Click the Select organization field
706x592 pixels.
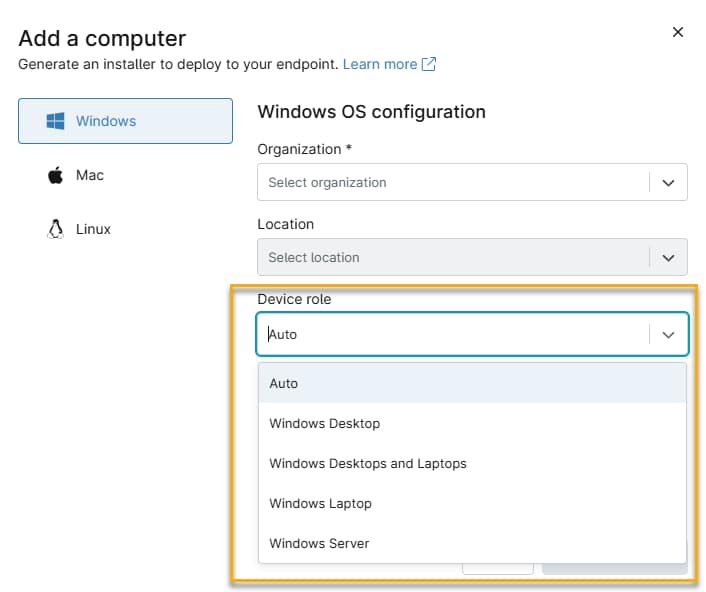452,183
